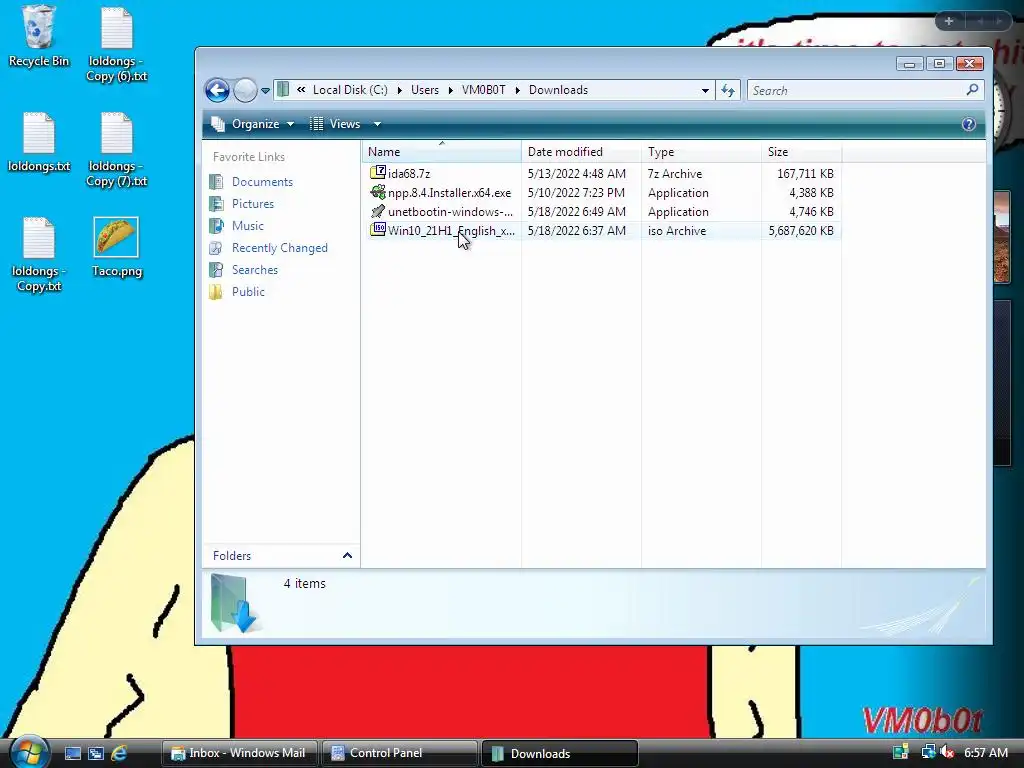Select the Recycle Bin desktop icon
This screenshot has height=768, width=1024.
coord(39,36)
